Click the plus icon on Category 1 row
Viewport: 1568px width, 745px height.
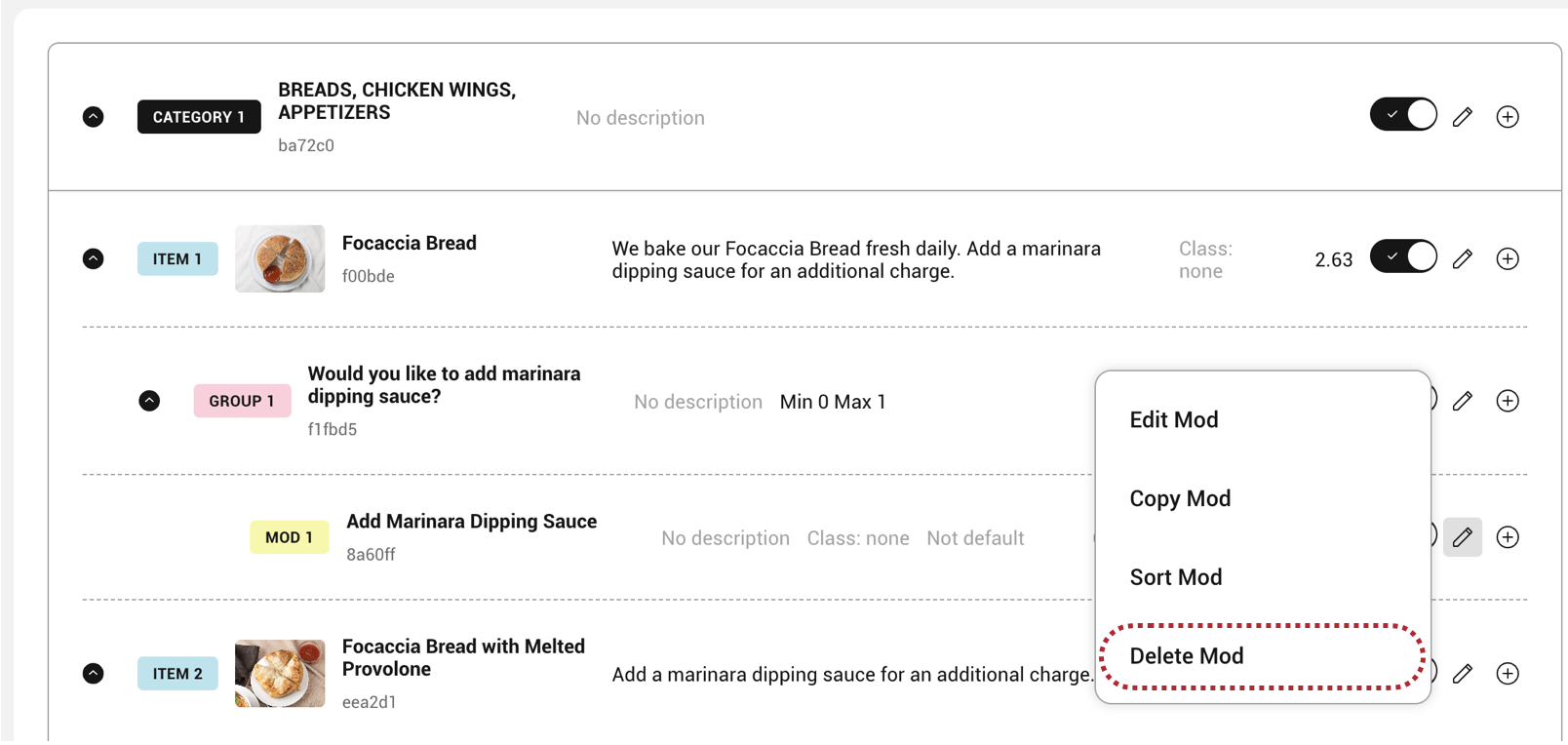(x=1508, y=117)
